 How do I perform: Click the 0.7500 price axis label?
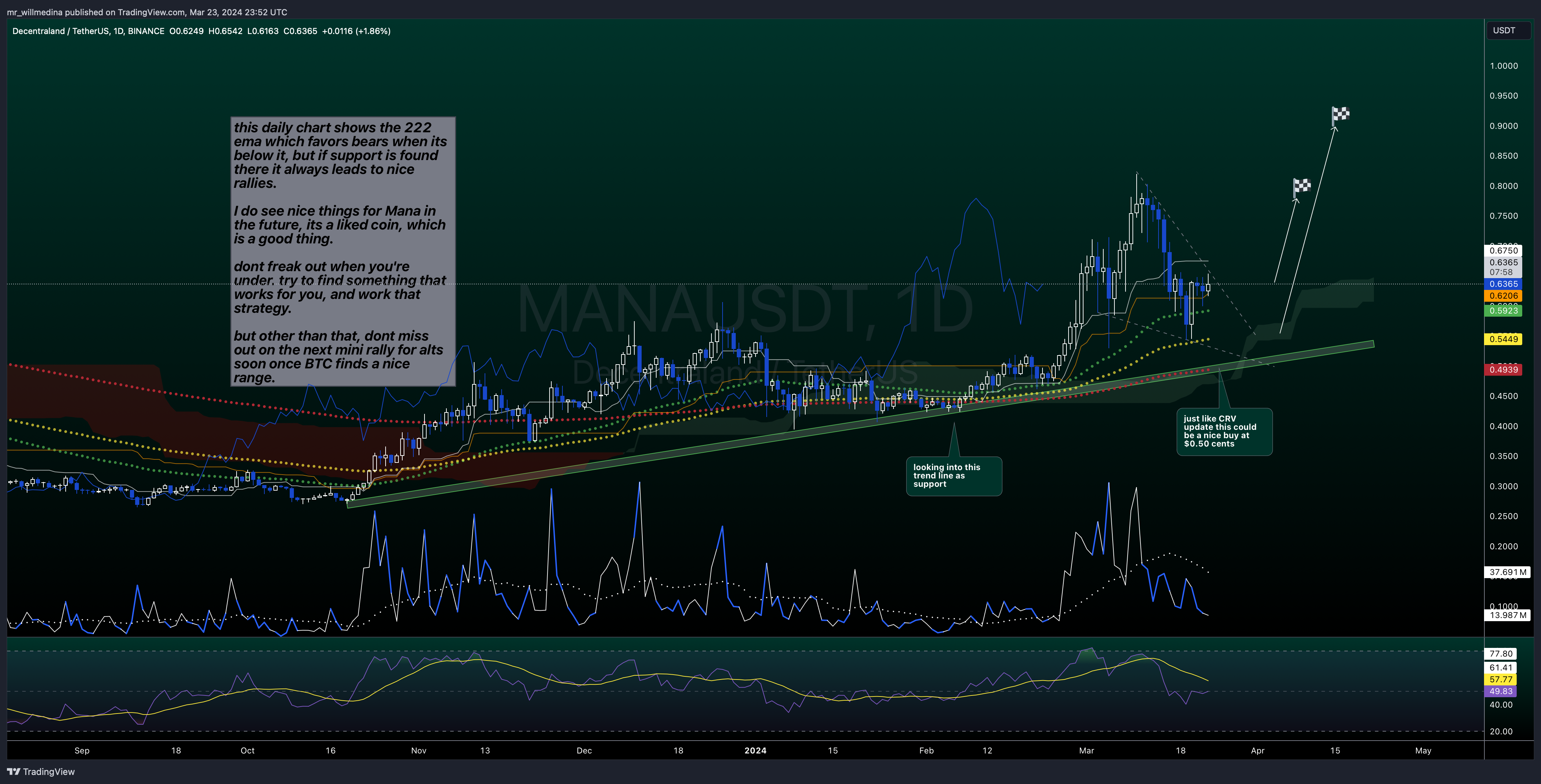(1503, 216)
